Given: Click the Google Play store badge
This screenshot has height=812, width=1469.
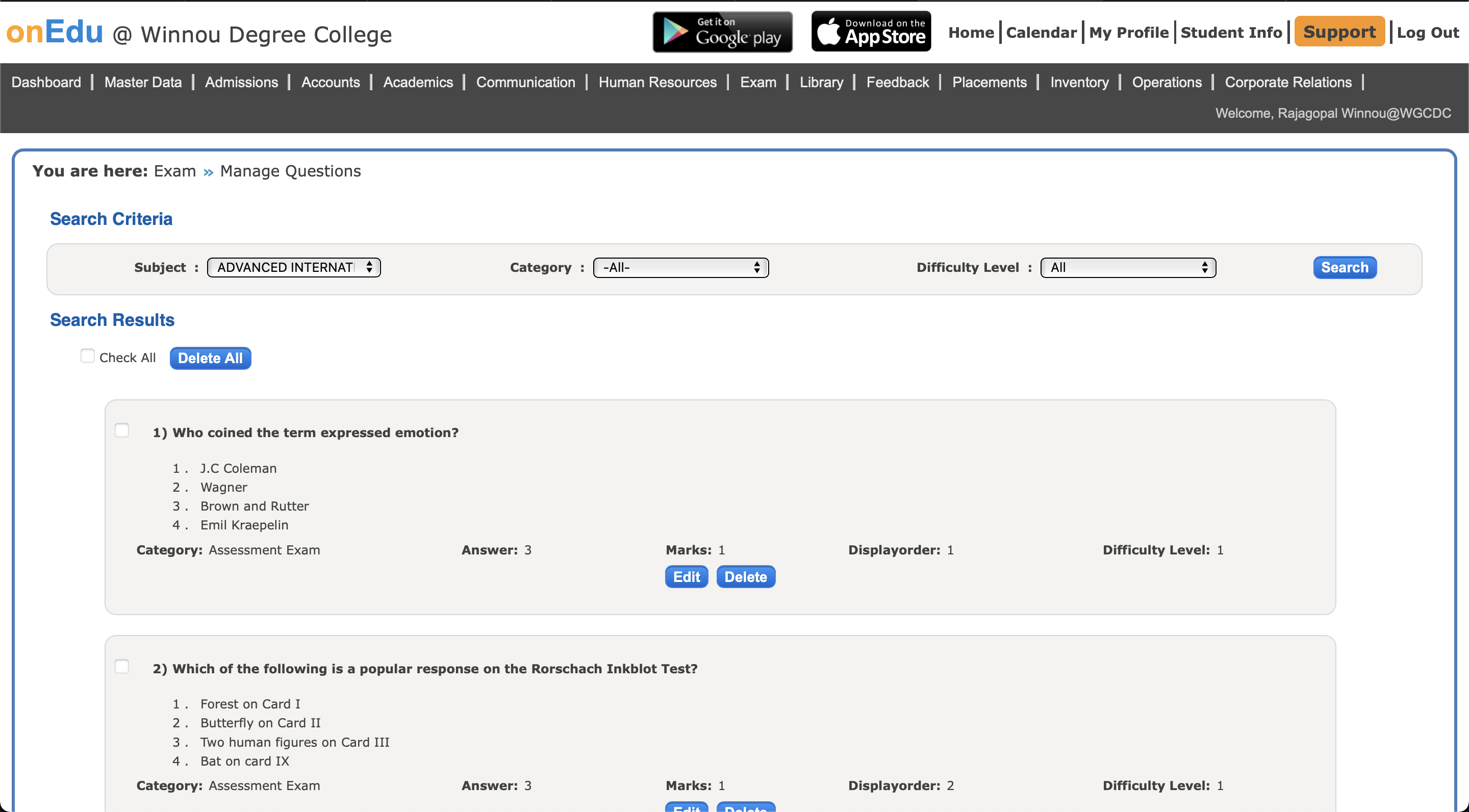Looking at the screenshot, I should tap(722, 32).
